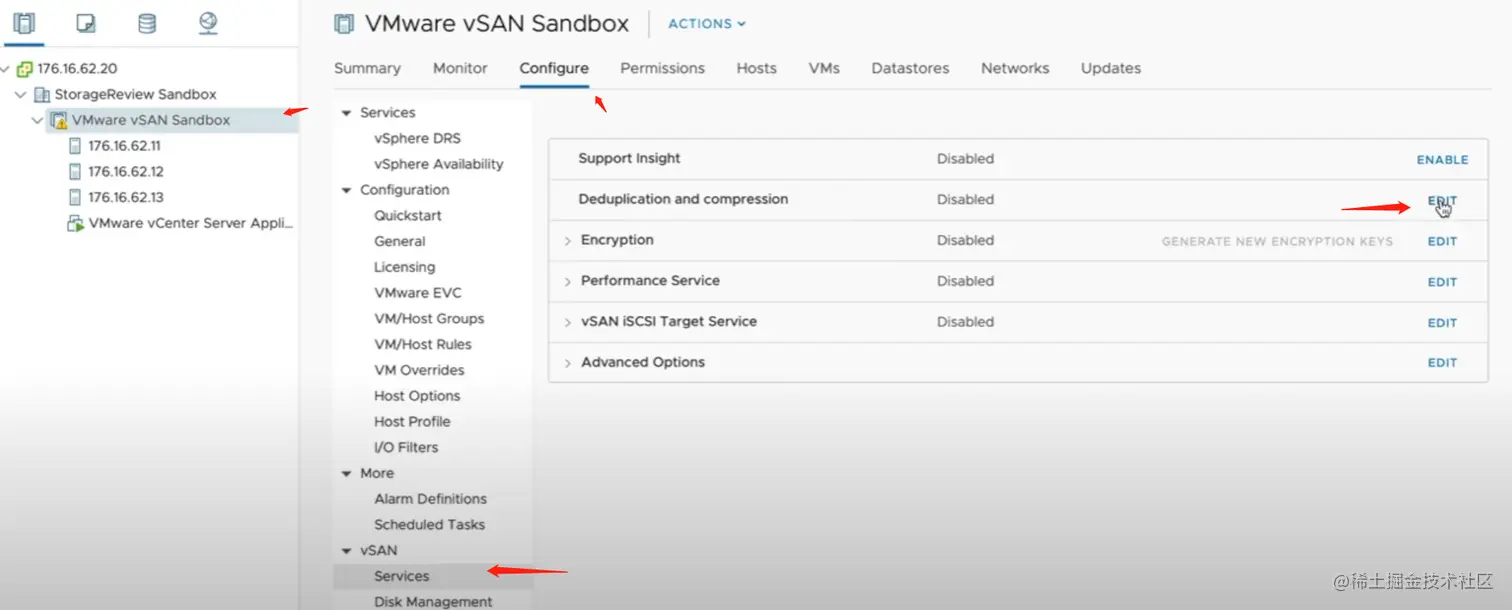Open Host Profile page

[412, 422]
